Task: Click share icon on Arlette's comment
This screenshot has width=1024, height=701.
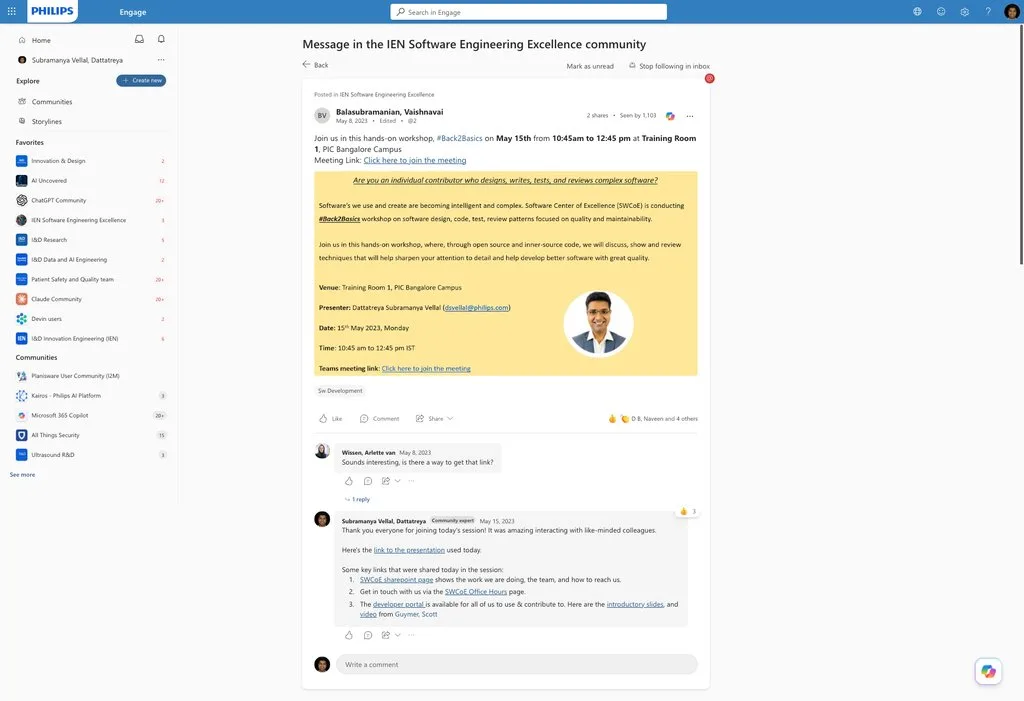Action: [386, 481]
